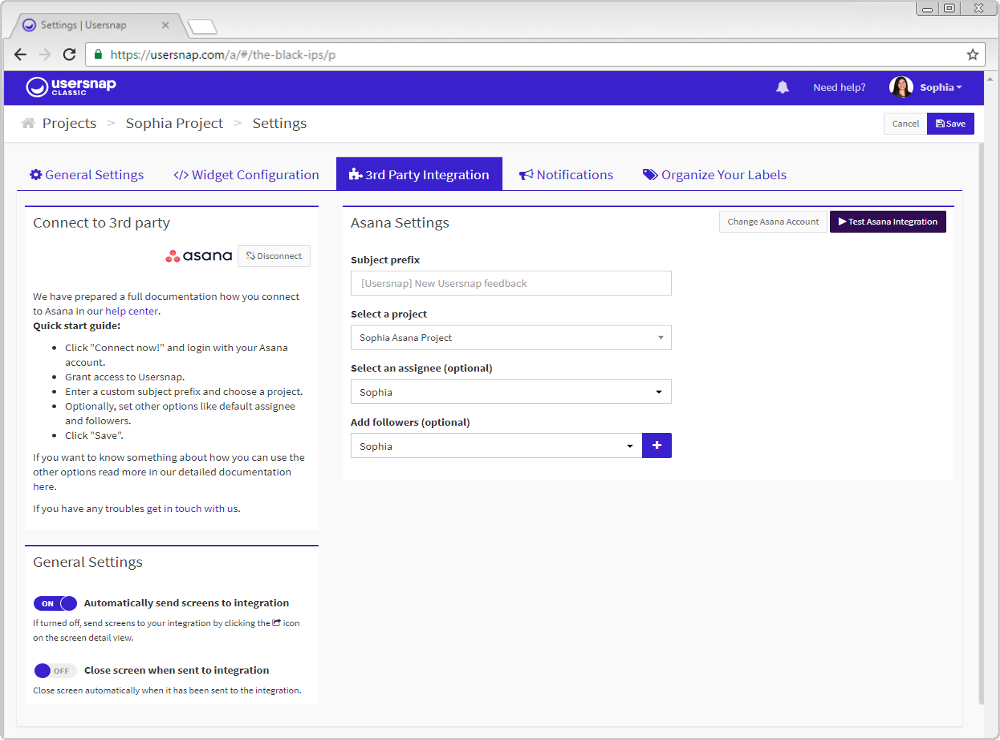Switch to General Settings tab
The width and height of the screenshot is (1000, 740).
[87, 175]
